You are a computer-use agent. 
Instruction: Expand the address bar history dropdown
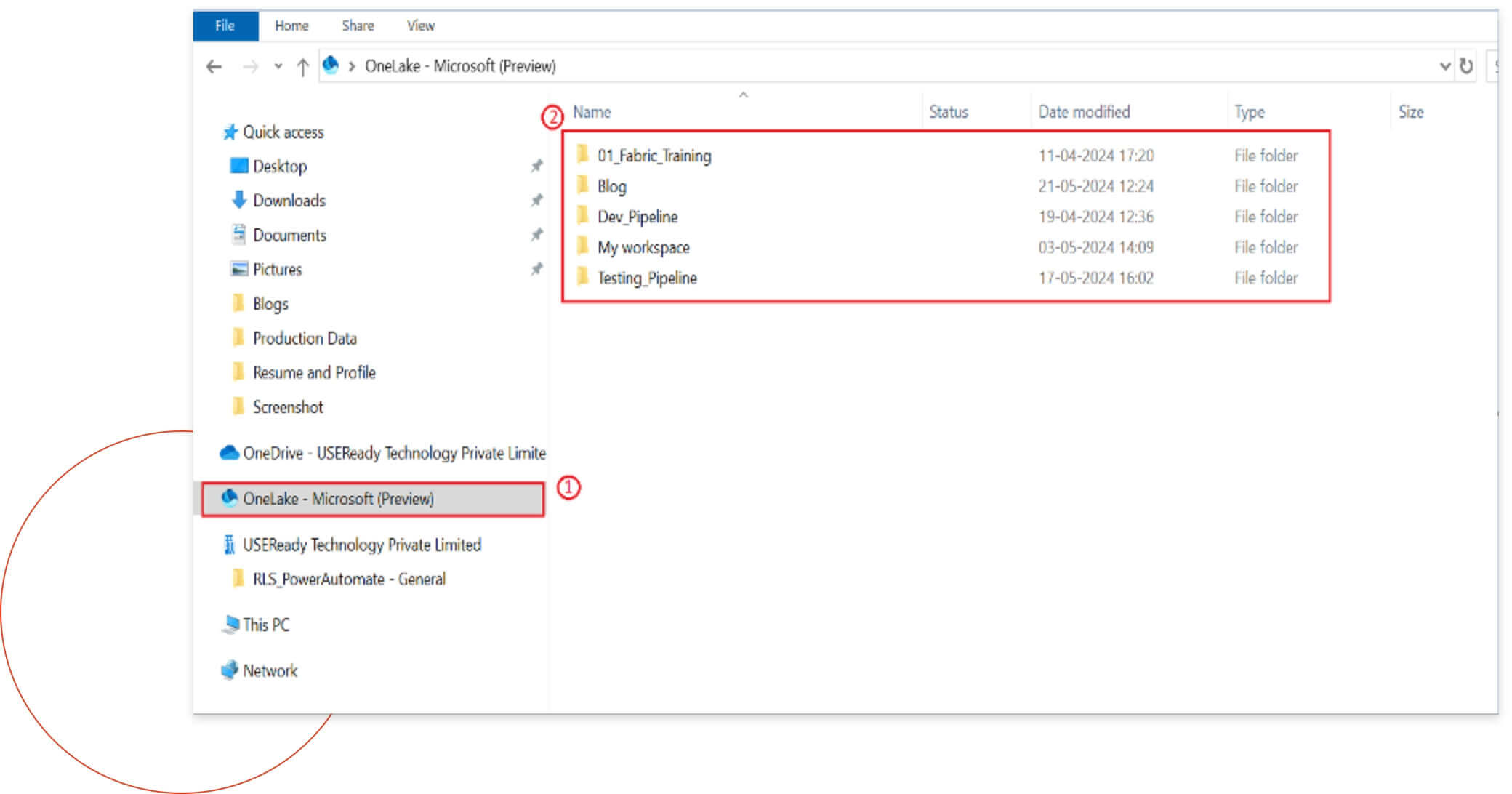tap(1444, 66)
